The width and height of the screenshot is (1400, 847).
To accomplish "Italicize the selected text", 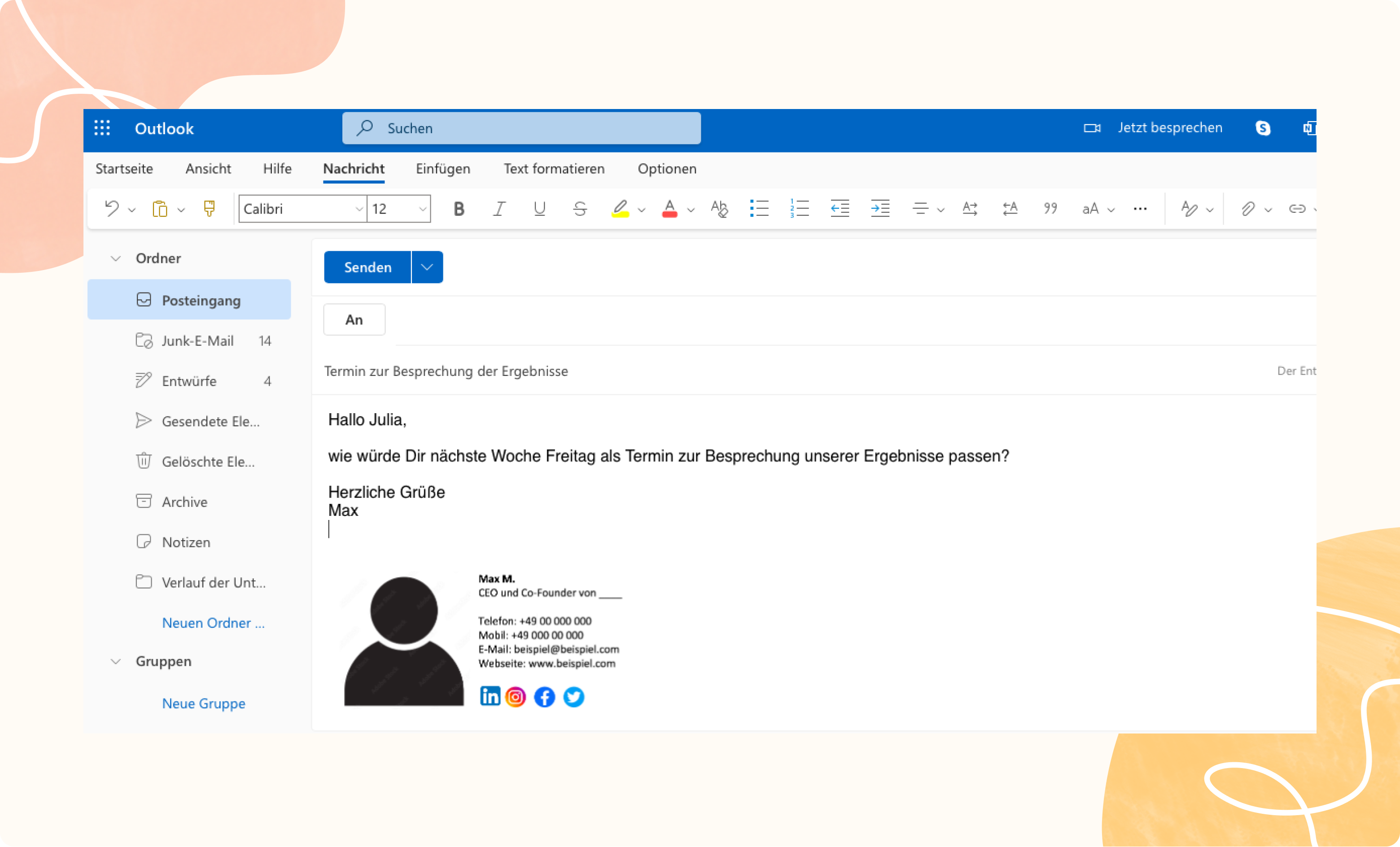I will [499, 209].
